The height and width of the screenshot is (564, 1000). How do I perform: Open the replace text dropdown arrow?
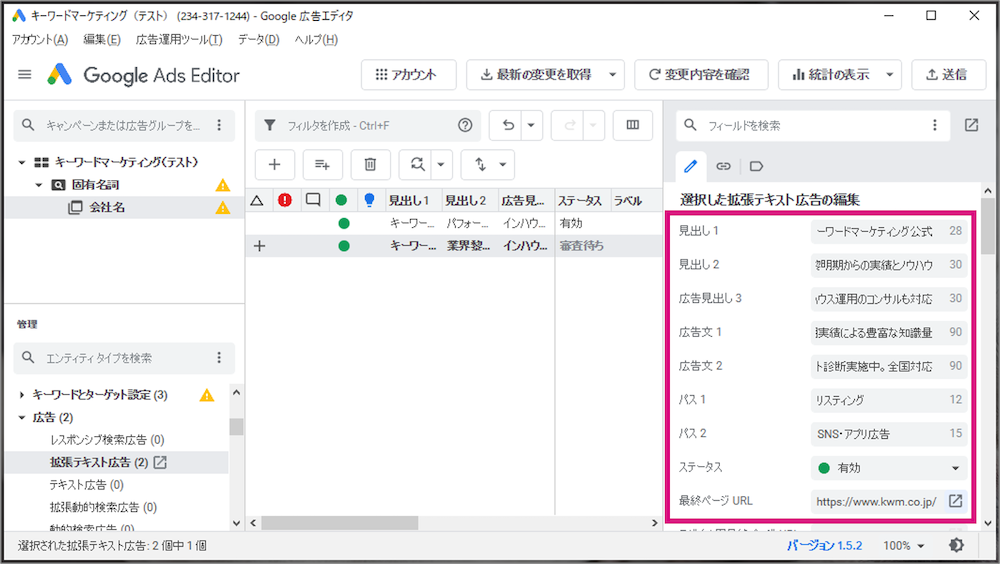coord(441,165)
